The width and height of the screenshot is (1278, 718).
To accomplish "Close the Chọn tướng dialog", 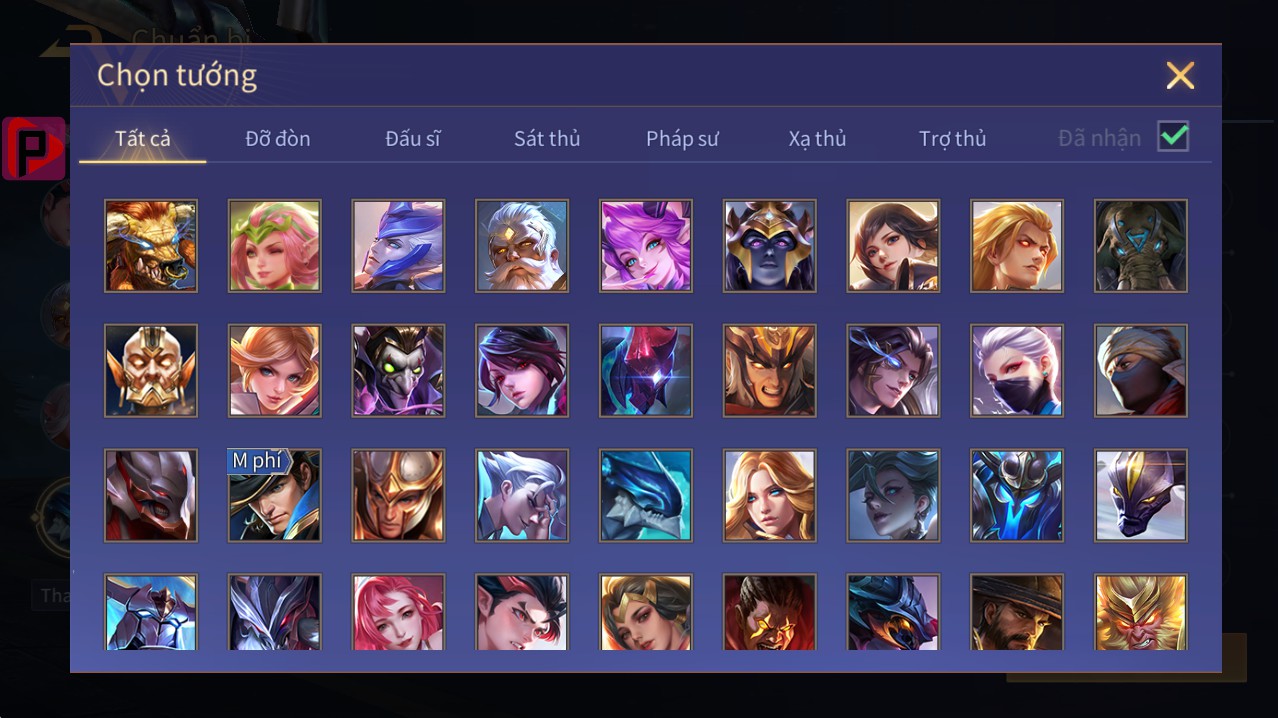I will click(1180, 75).
